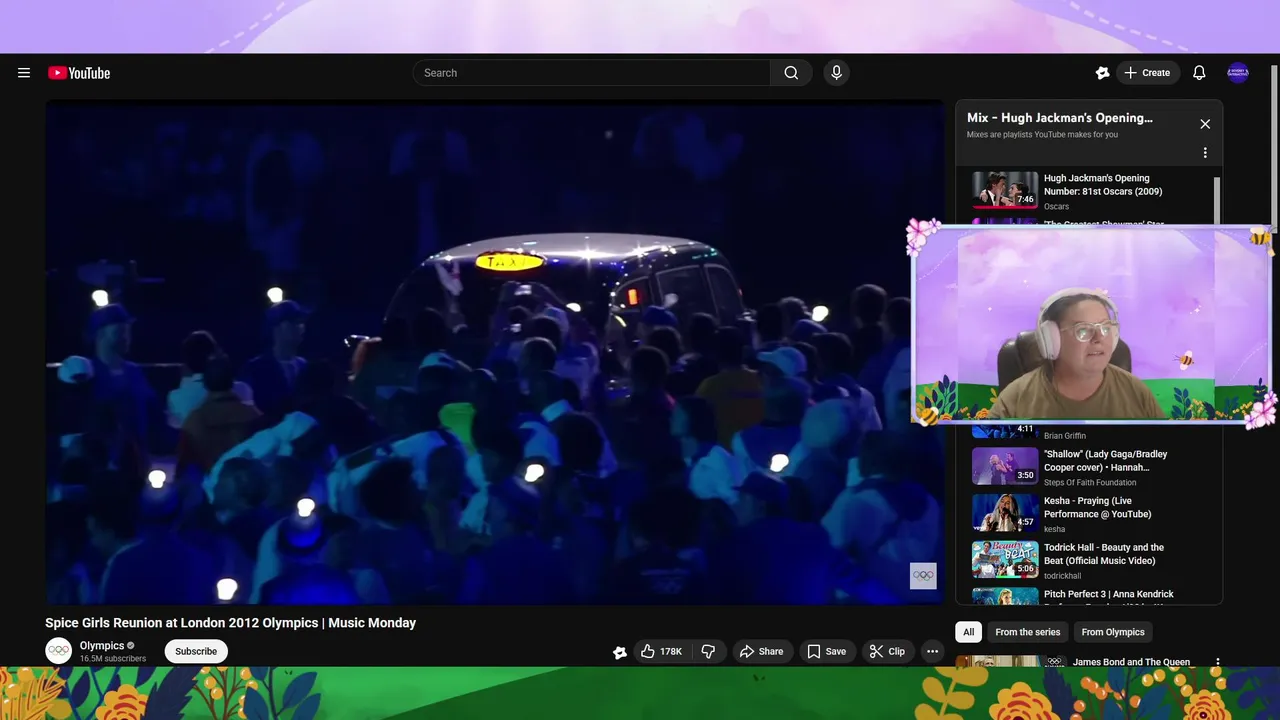Screen dimensions: 1280x720
Task: Like the video with 178K likes
Action: [x=660, y=651]
